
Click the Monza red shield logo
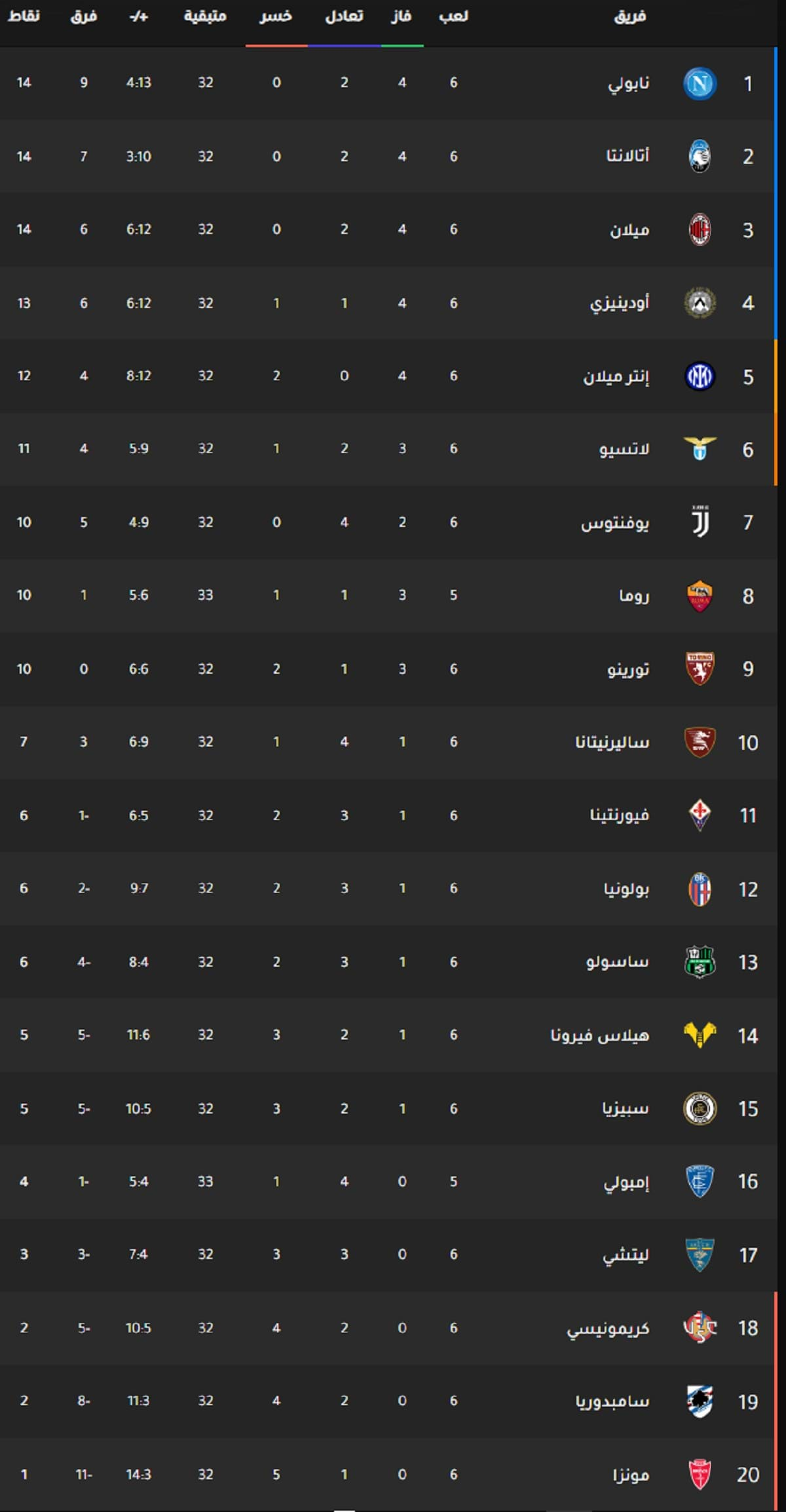(699, 1475)
